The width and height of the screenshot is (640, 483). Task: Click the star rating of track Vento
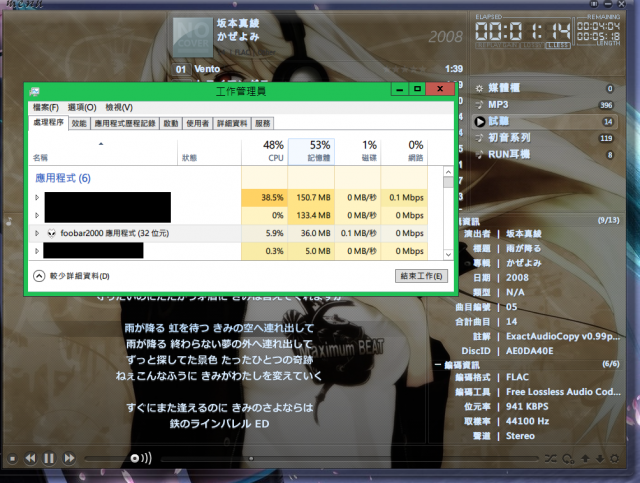coord(405,69)
